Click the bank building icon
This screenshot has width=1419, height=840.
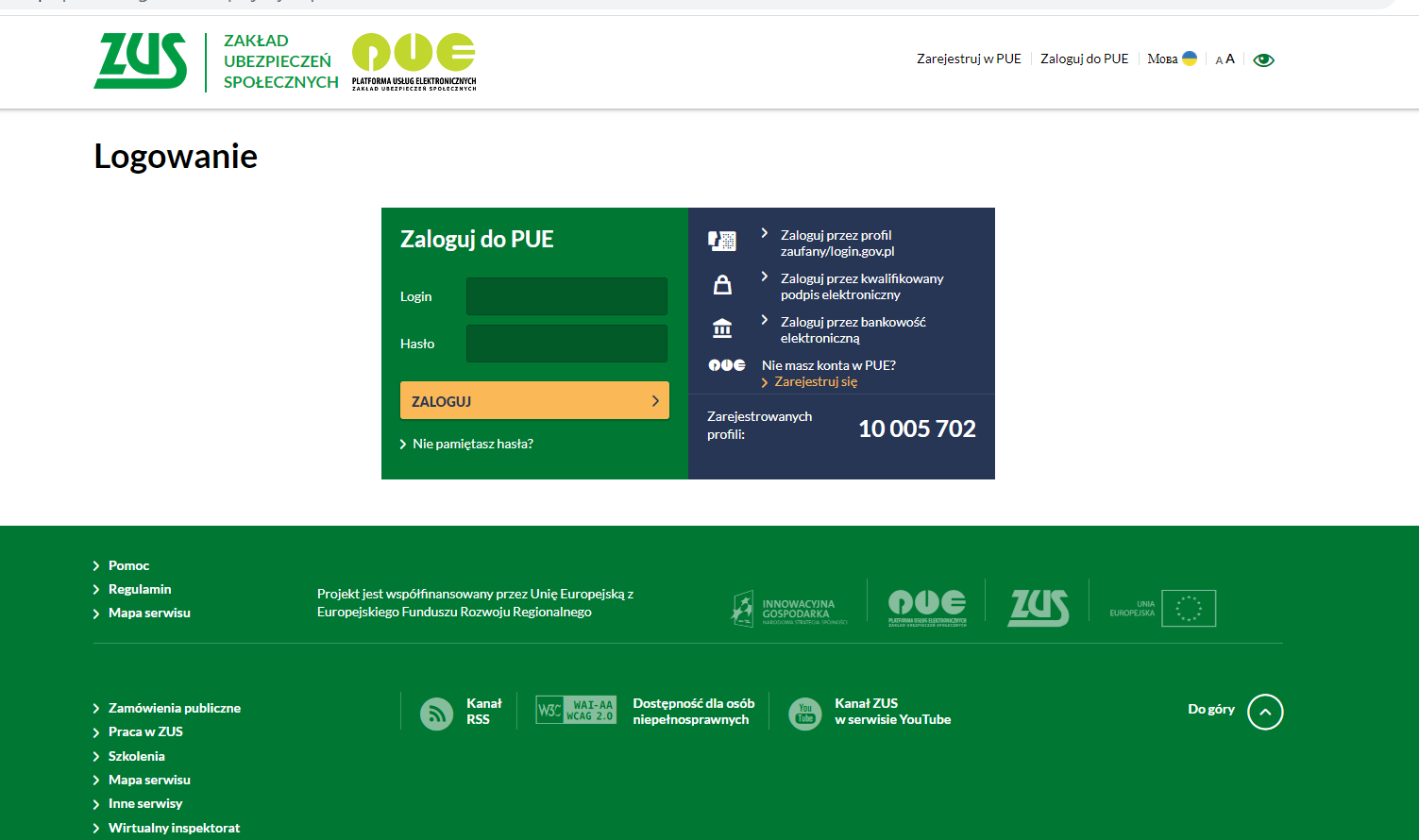(722, 328)
